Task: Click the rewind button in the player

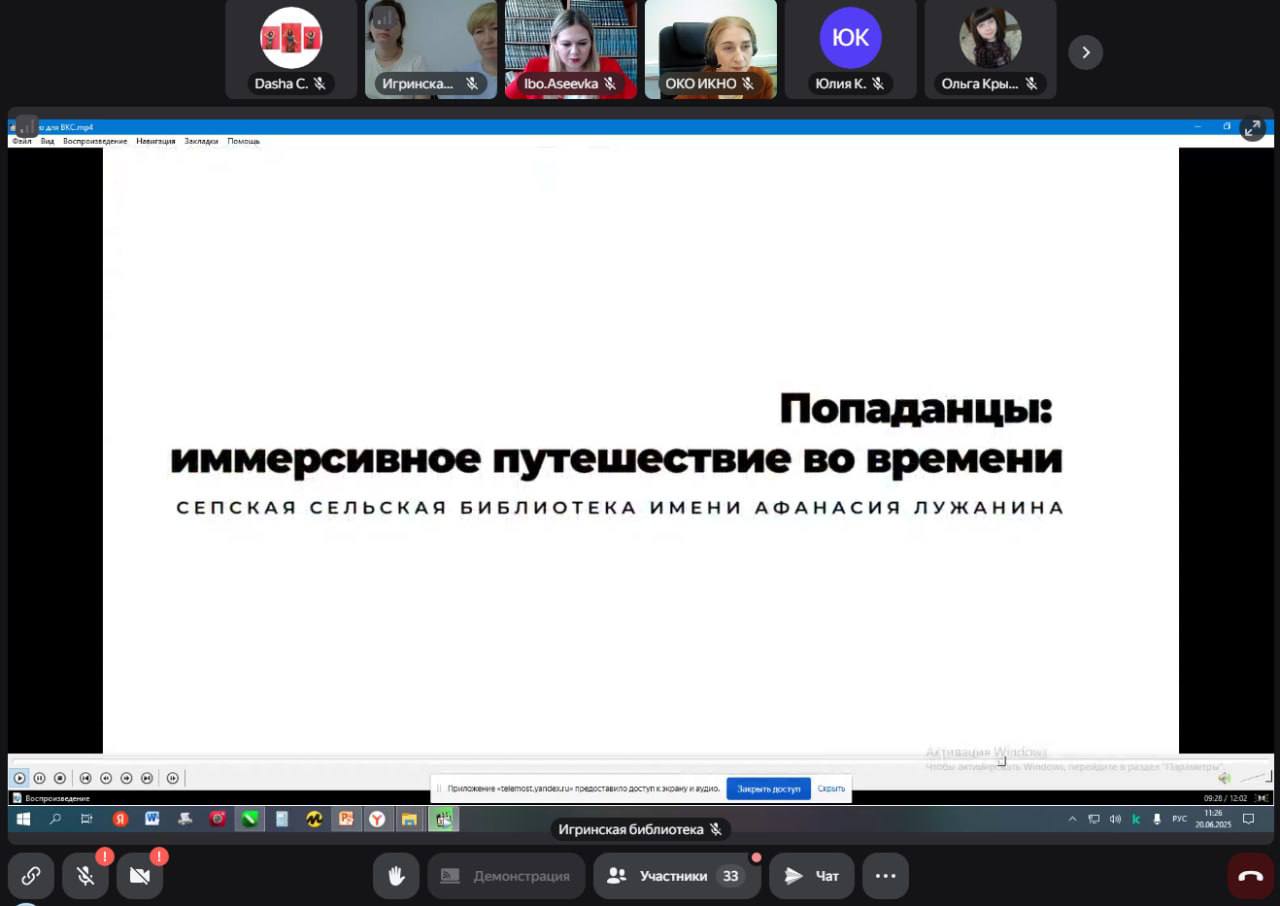Action: pyautogui.click(x=106, y=778)
